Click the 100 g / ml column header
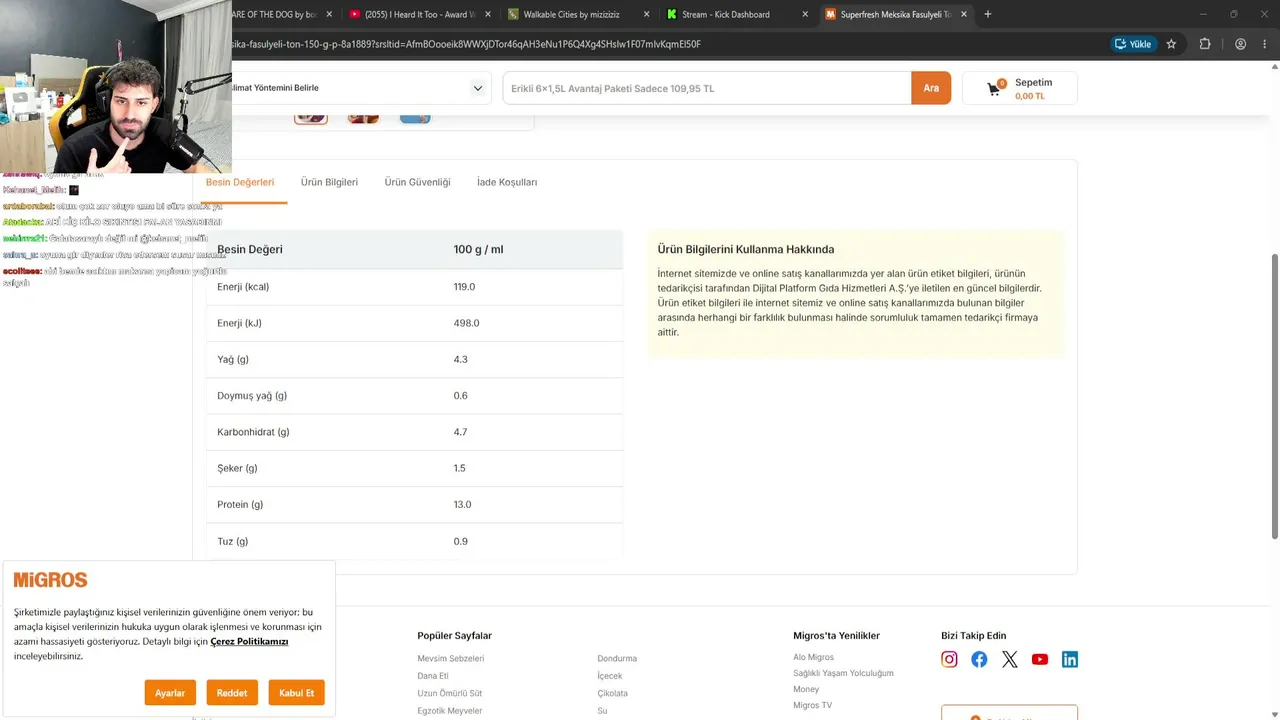Screen dimensions: 1280x720 coord(478,249)
